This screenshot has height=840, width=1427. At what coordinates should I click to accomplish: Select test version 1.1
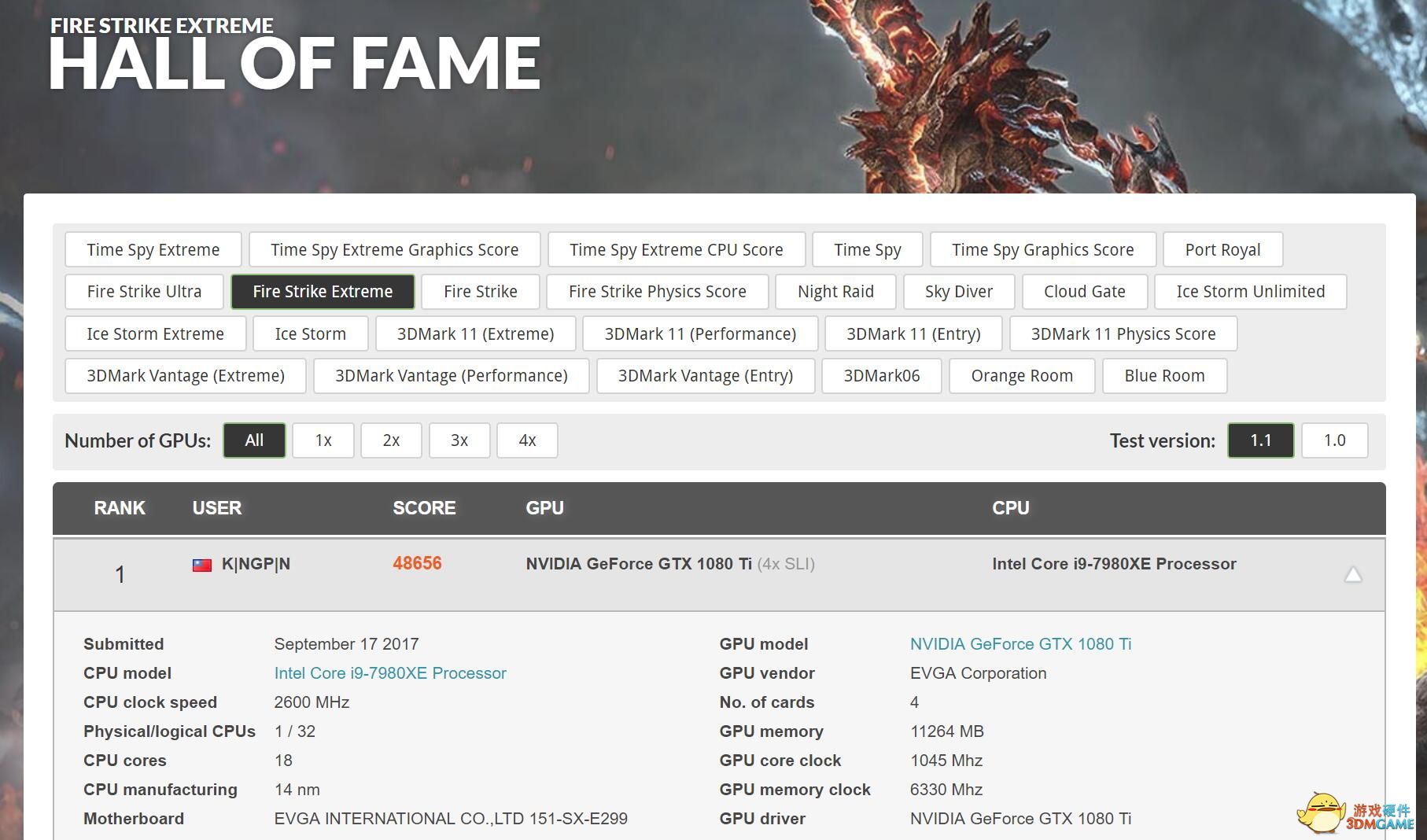click(x=1261, y=440)
